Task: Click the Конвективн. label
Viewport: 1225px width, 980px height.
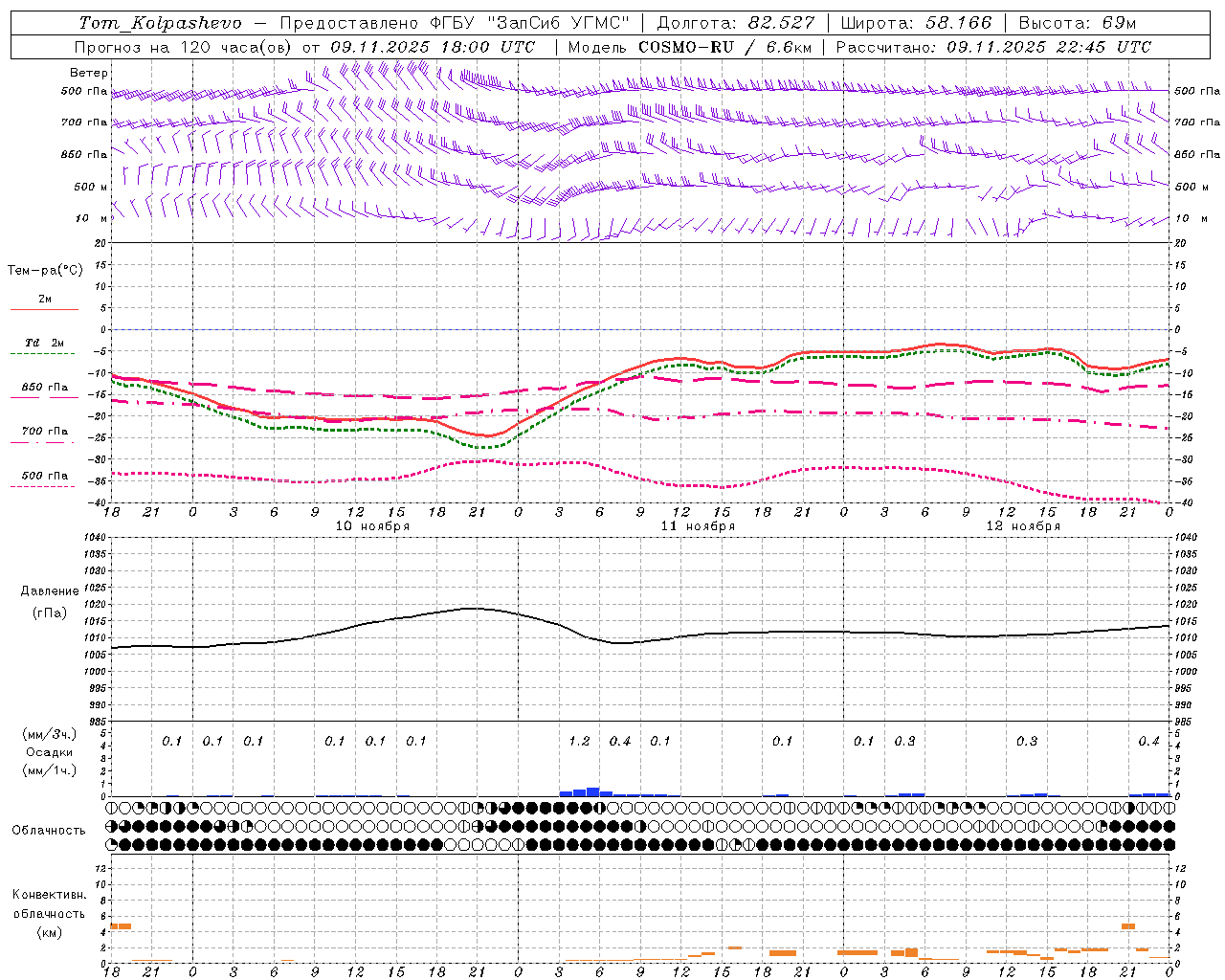Action: [x=50, y=895]
